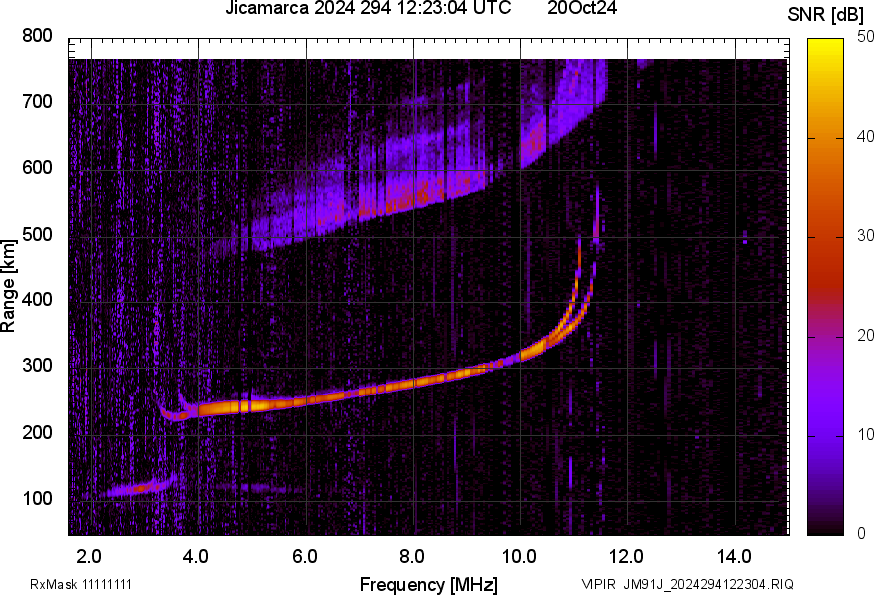Viewport: 874px width, 595px height.
Task: Click the 'SNR [dB]' colorbar title
Action: pos(825,14)
